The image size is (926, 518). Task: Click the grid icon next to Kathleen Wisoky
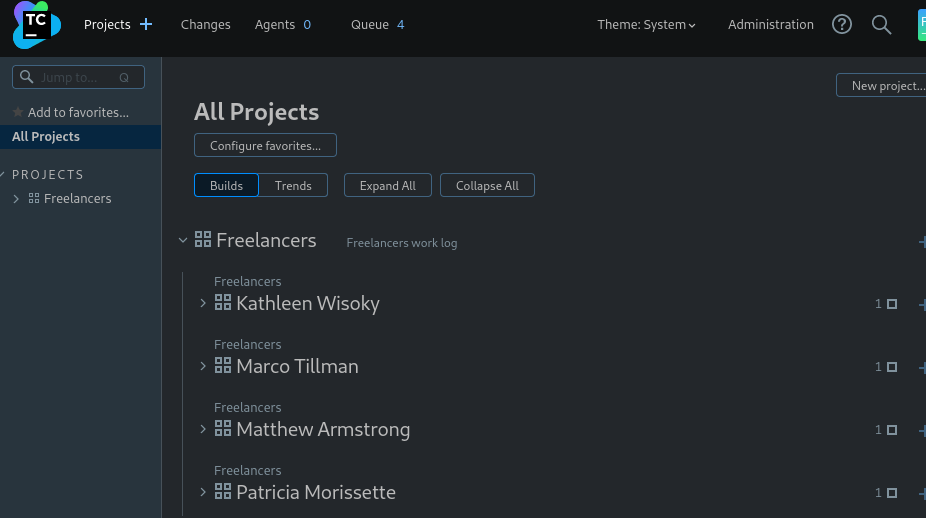tap(223, 302)
